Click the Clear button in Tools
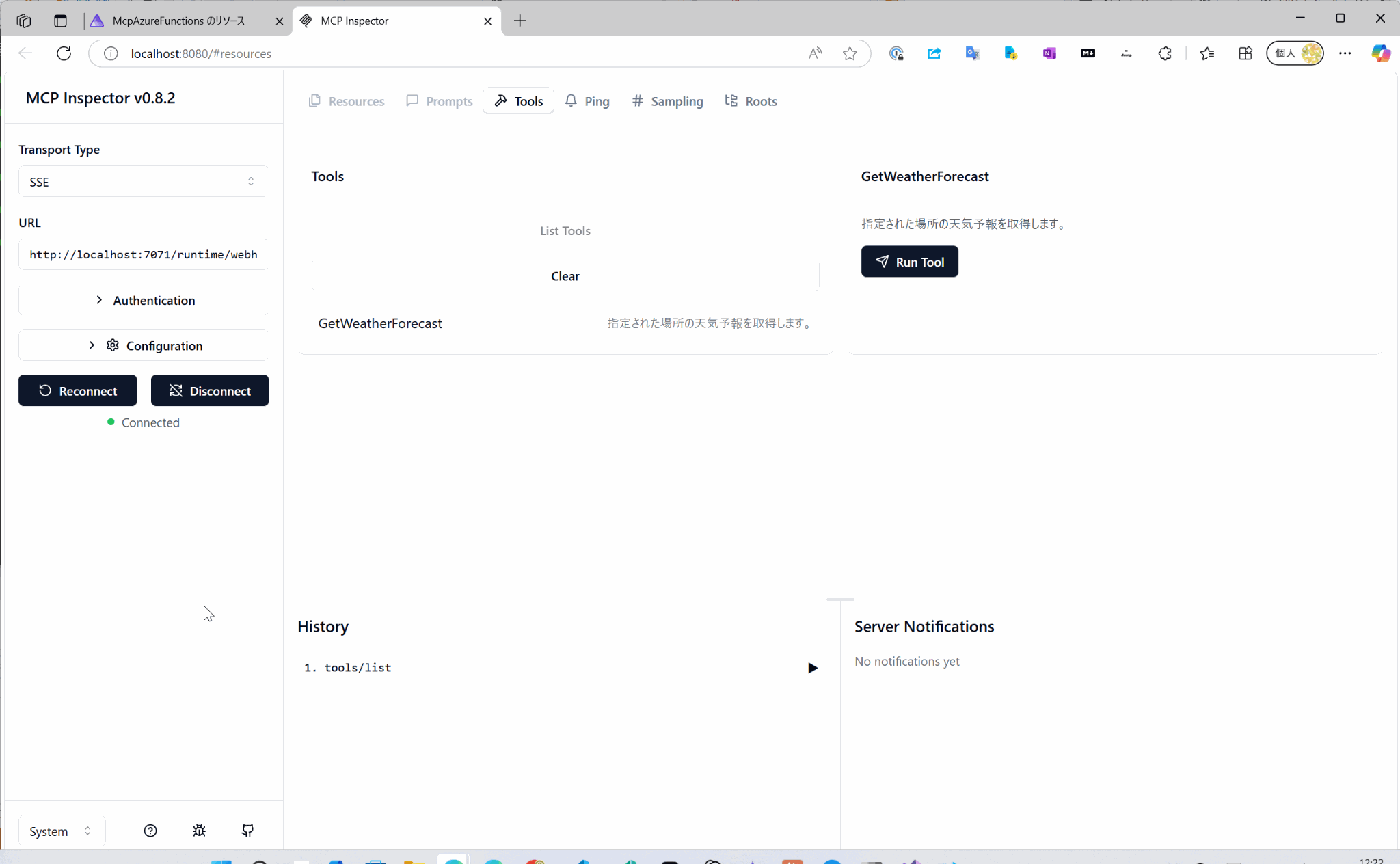Viewport: 1400px width, 864px height. pos(565,276)
